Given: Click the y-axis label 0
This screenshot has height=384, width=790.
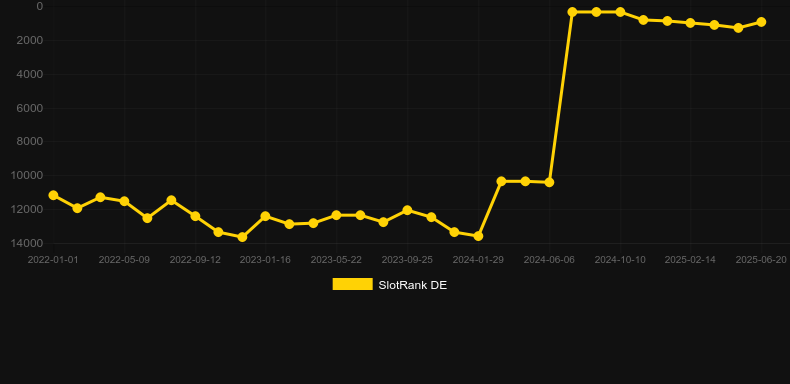Looking at the screenshot, I should (x=40, y=6).
